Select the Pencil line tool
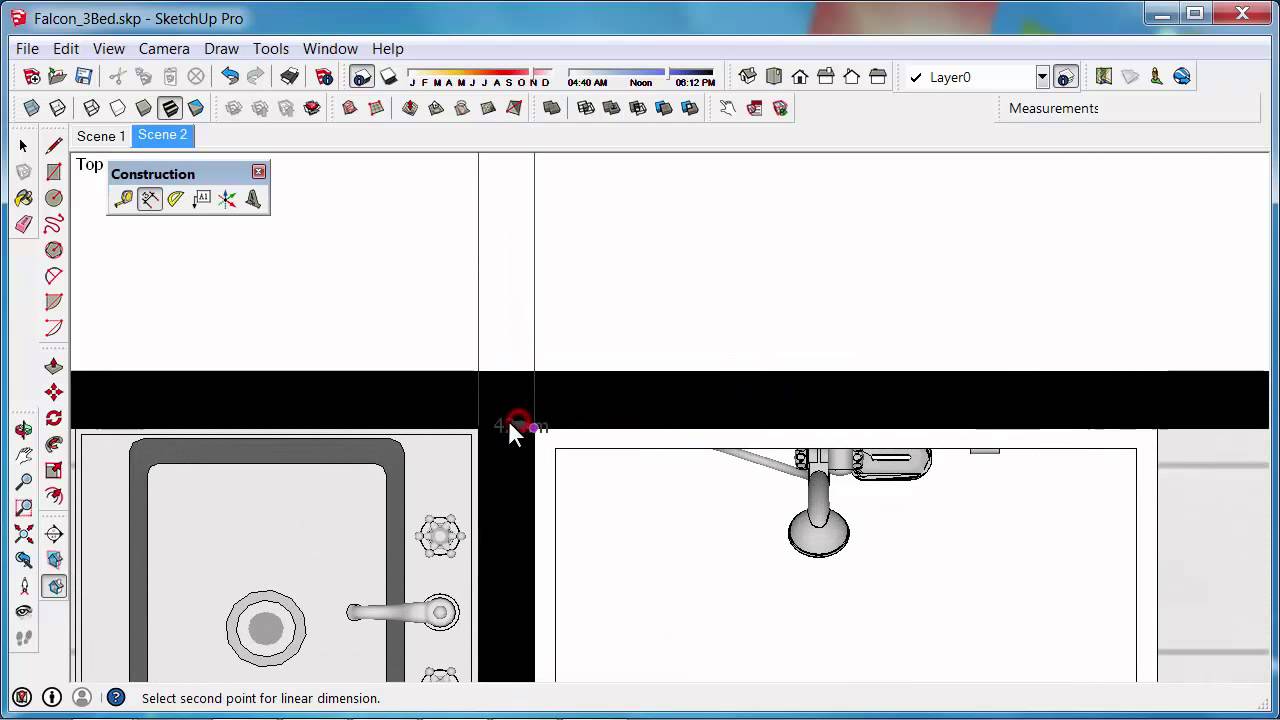1280x720 pixels. (54, 146)
